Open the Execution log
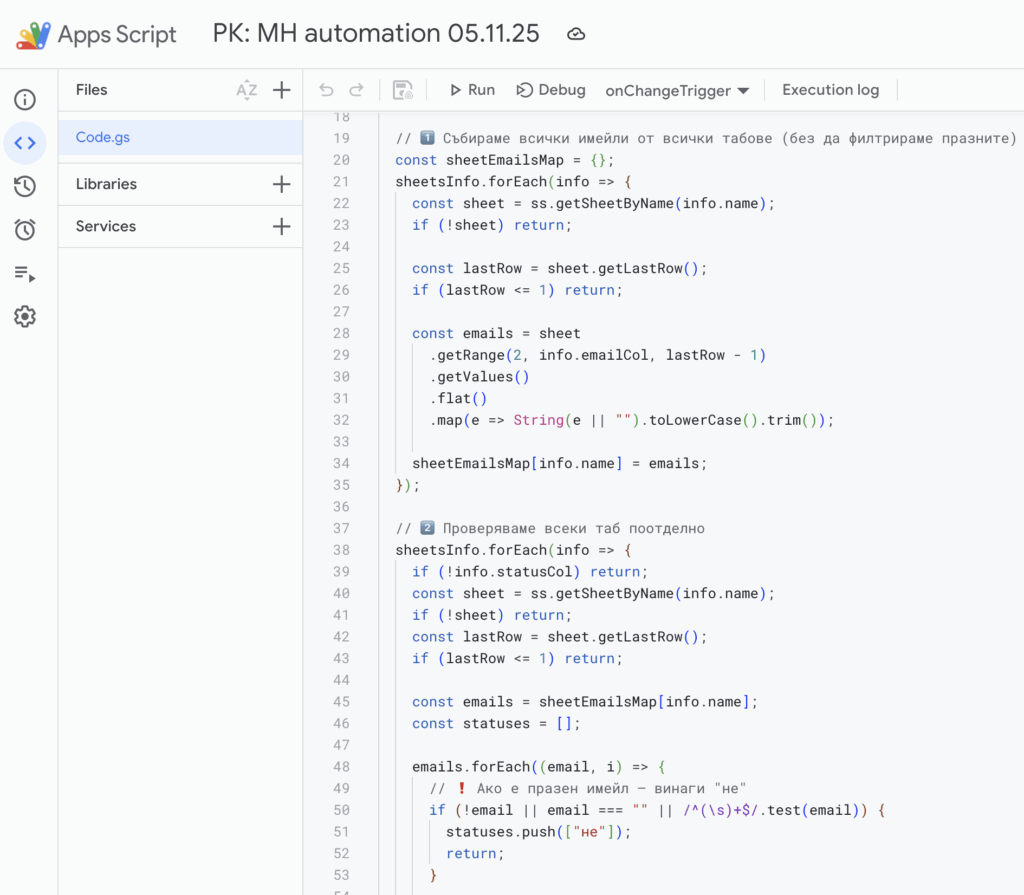The image size is (1024, 895). pyautogui.click(x=830, y=90)
